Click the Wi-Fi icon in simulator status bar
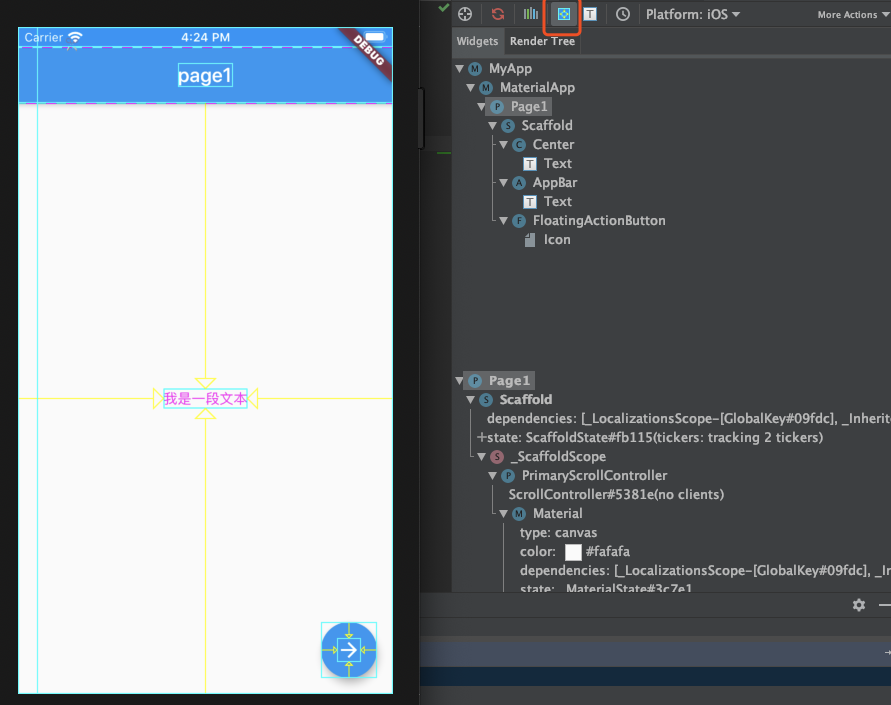Screen dimensions: 891x705 [x=74, y=37]
